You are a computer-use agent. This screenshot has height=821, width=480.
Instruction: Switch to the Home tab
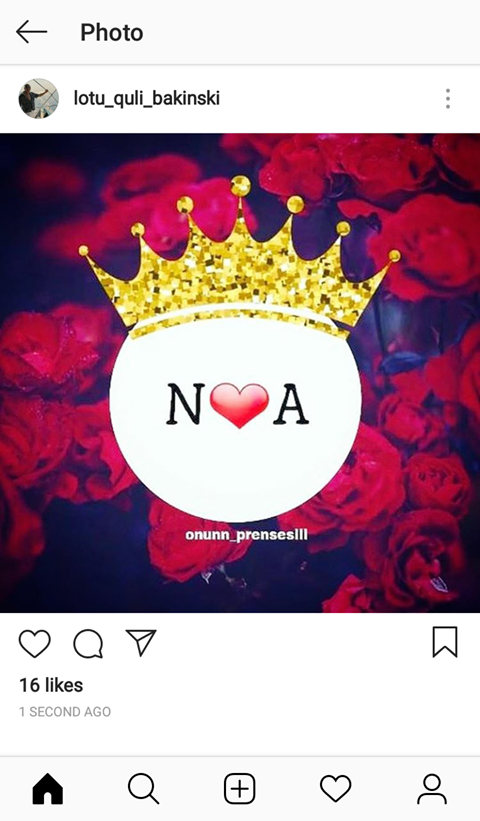48,788
